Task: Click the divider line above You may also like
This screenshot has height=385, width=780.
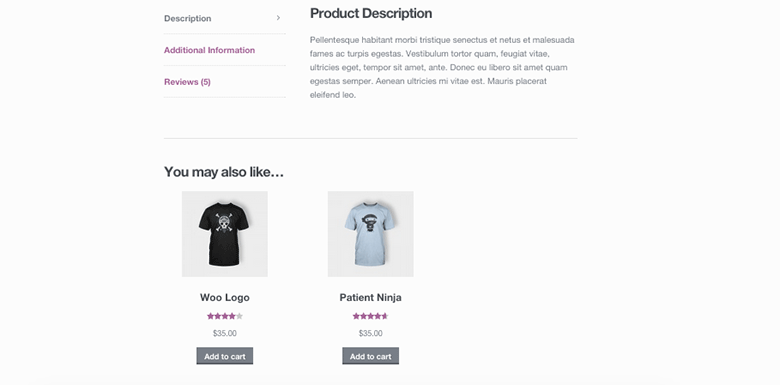Action: [x=371, y=138]
